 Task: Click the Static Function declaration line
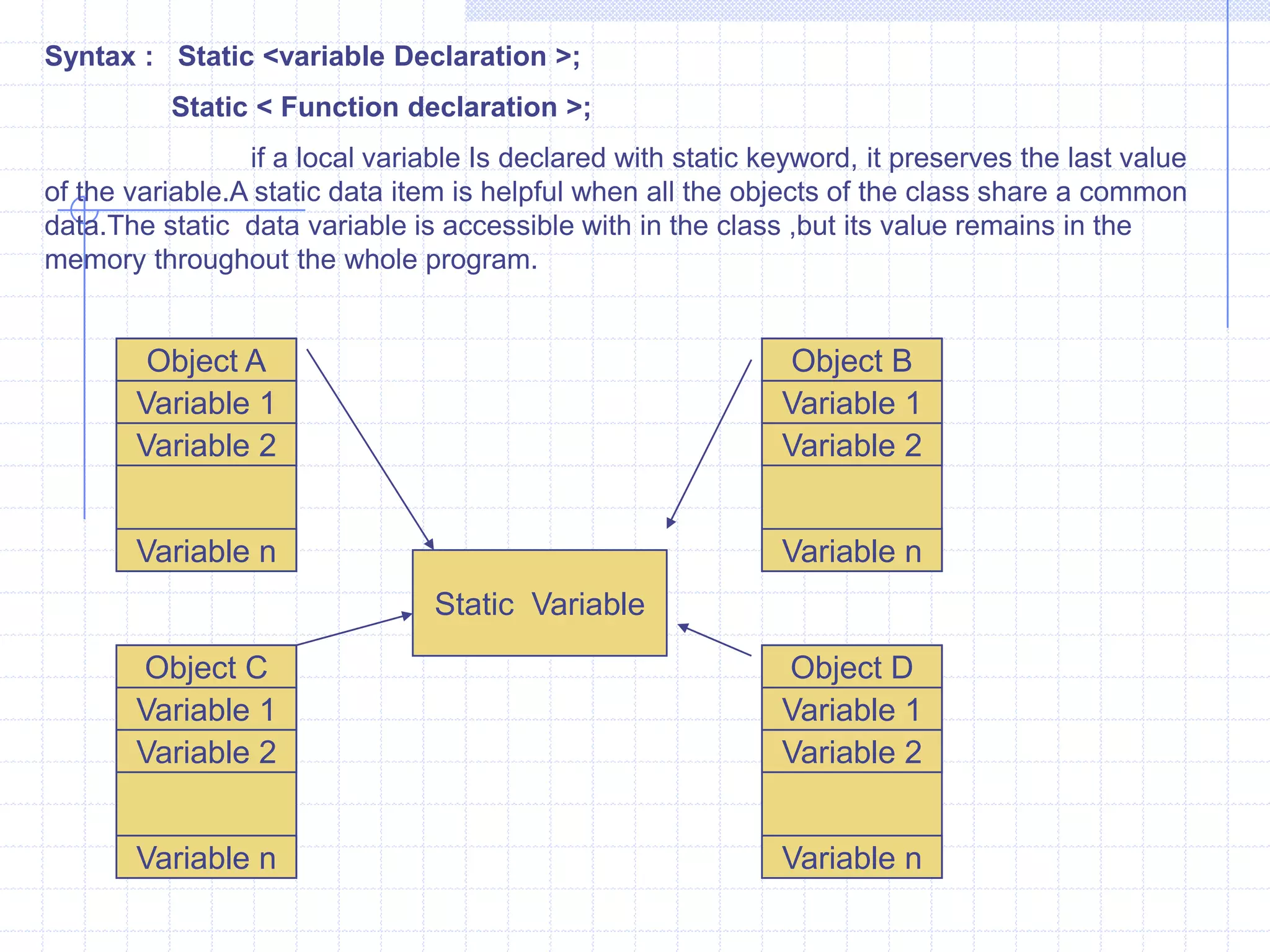(381, 107)
